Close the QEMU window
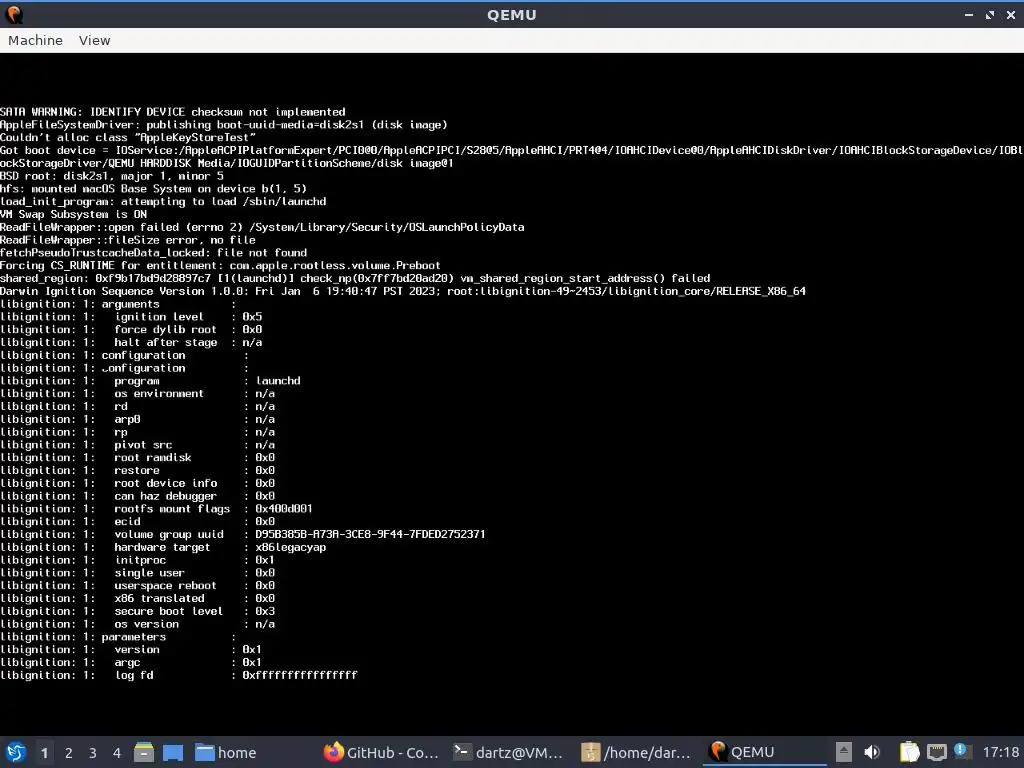This screenshot has width=1024, height=768. 1011,14
